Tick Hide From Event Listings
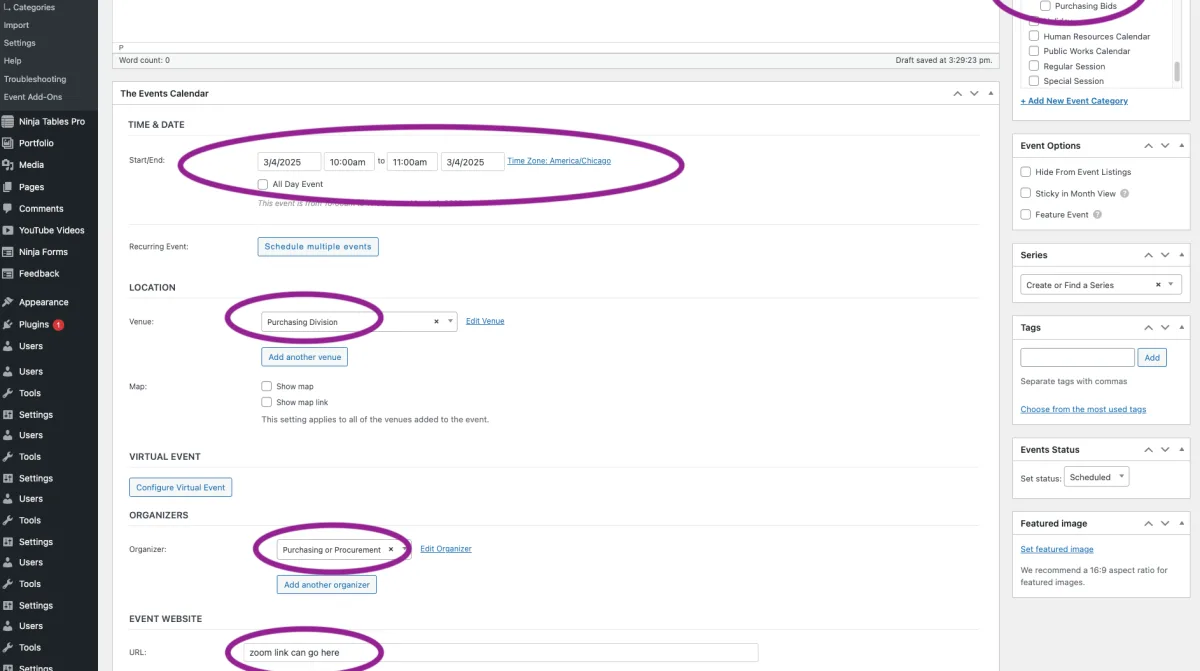 (1026, 172)
